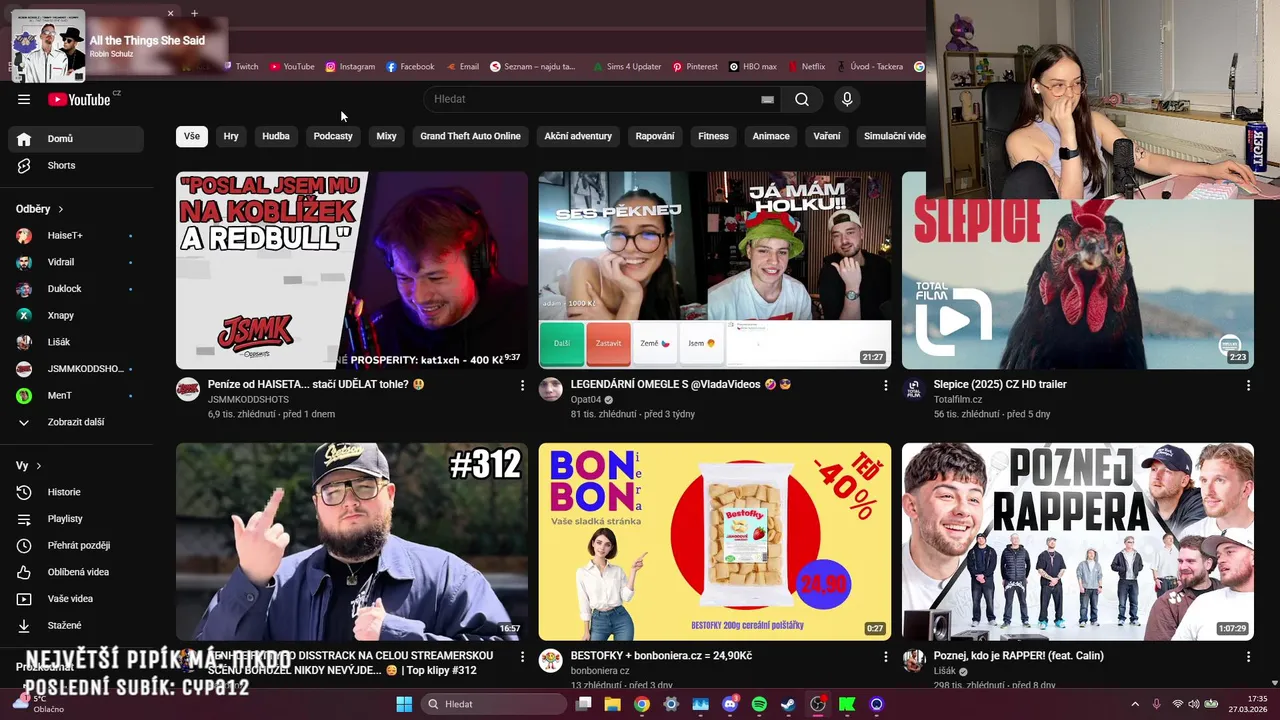
Task: Click the Windows Start button
Action: coord(404,704)
